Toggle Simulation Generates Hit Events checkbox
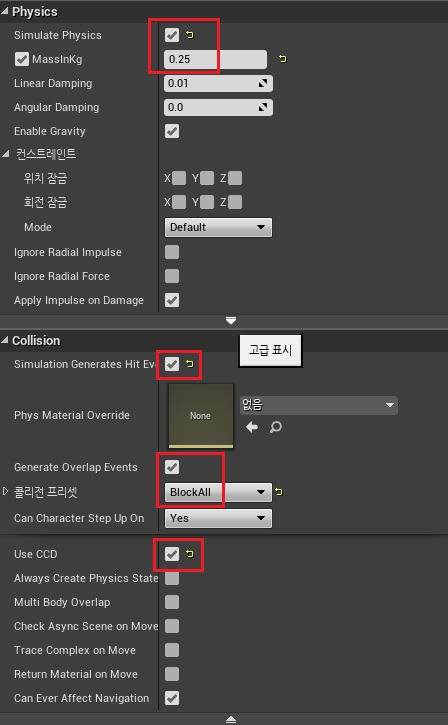Image resolution: width=448 pixels, height=725 pixels. click(x=172, y=364)
